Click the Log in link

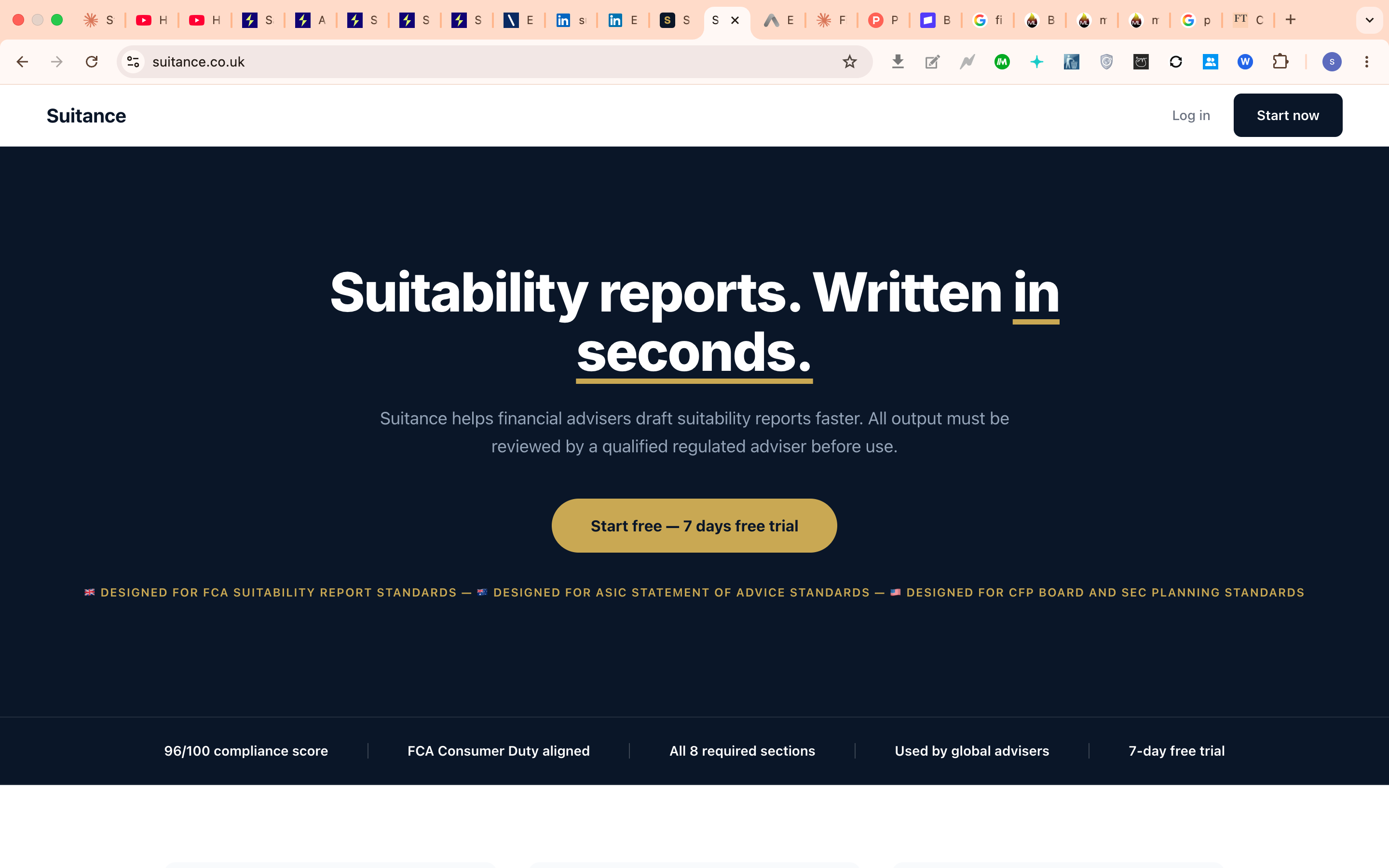pyautogui.click(x=1191, y=115)
